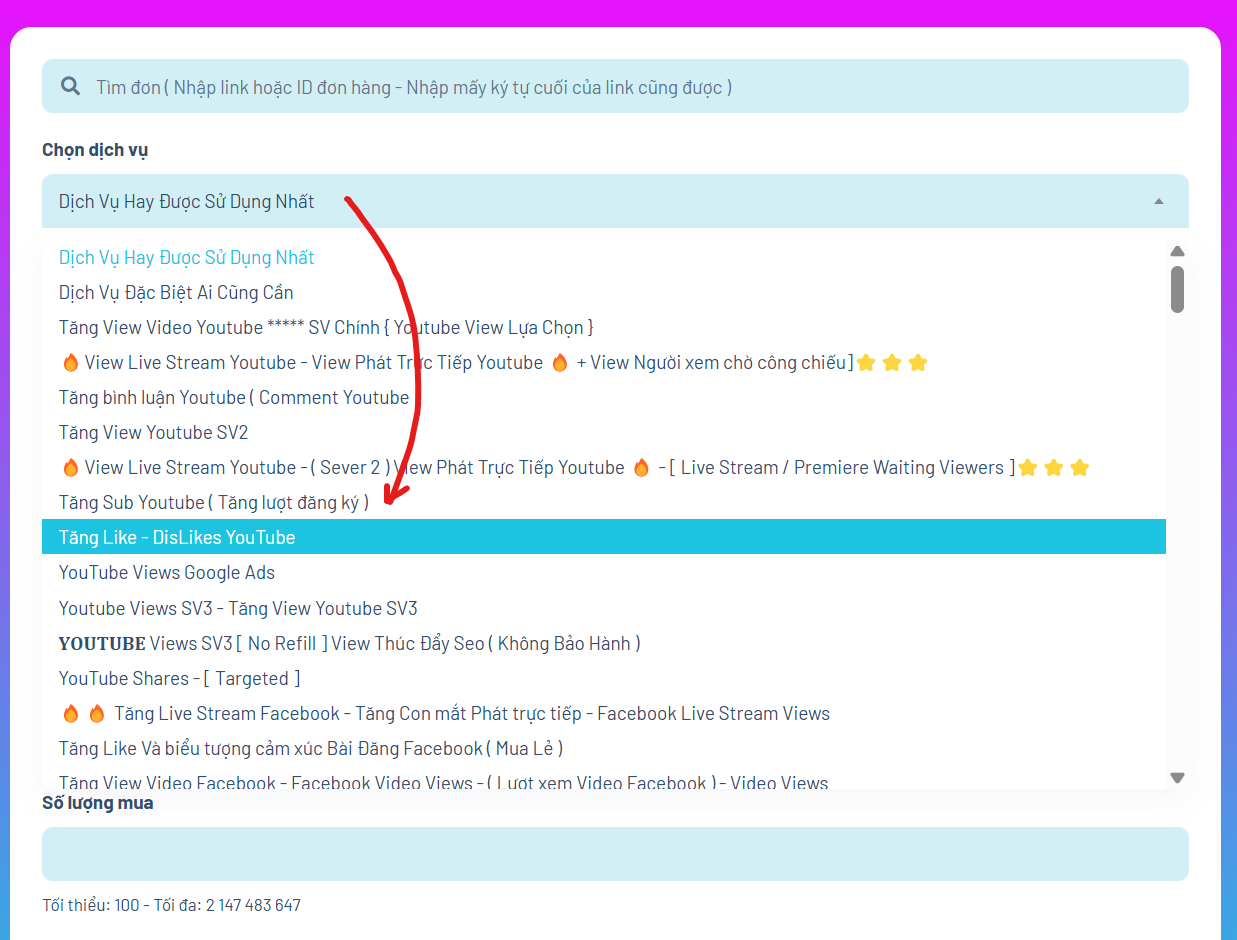
Task: Select 'Youtube Views SV3 - Tăng View Youtube SV3'
Action: pos(238,608)
